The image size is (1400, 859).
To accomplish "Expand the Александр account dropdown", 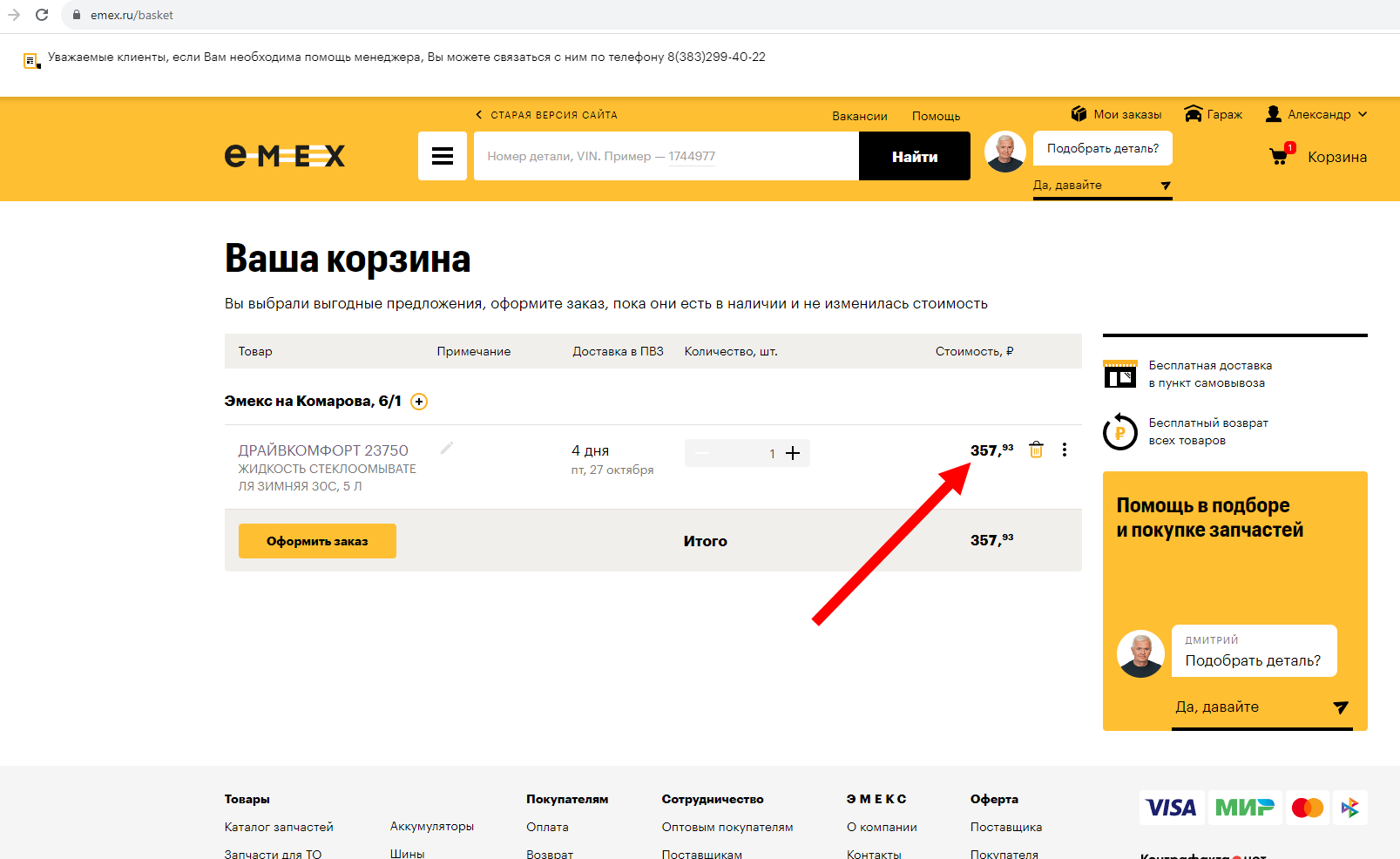I will pyautogui.click(x=1316, y=114).
